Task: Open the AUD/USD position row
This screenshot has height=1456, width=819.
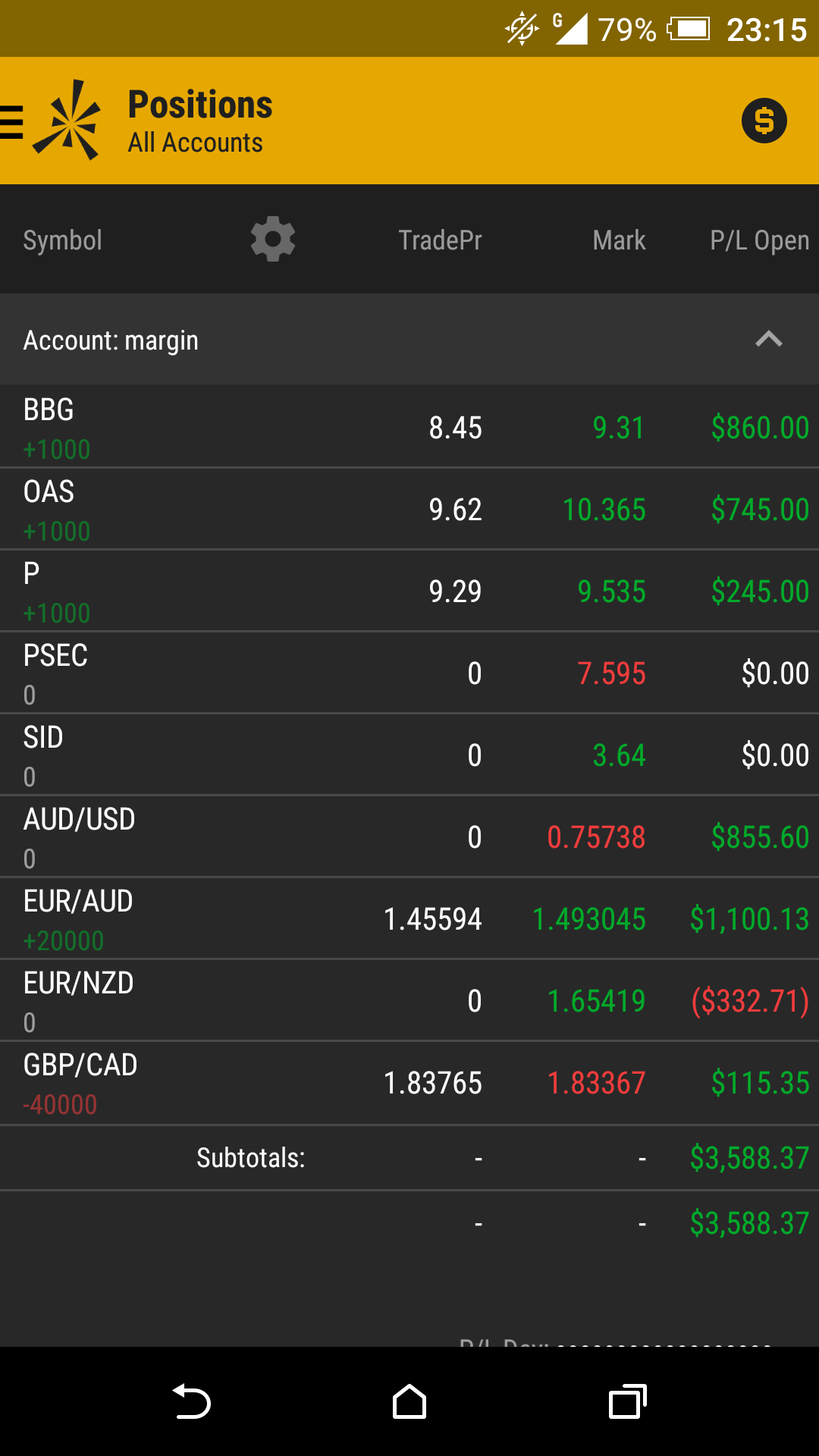Action: point(409,836)
